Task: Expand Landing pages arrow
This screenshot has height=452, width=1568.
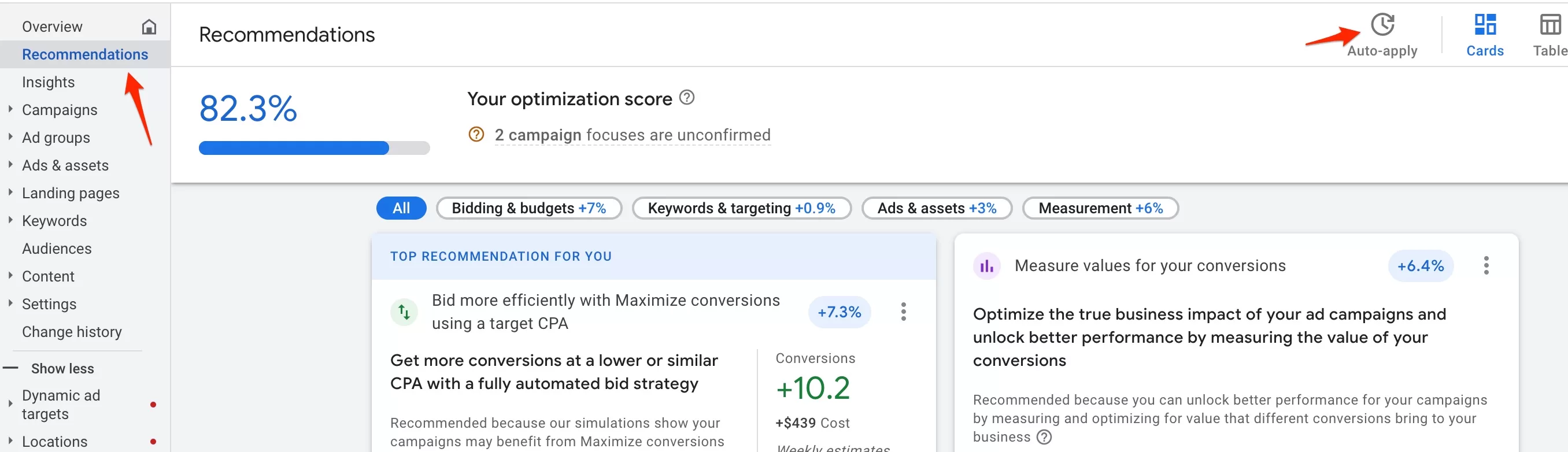Action: (10, 193)
